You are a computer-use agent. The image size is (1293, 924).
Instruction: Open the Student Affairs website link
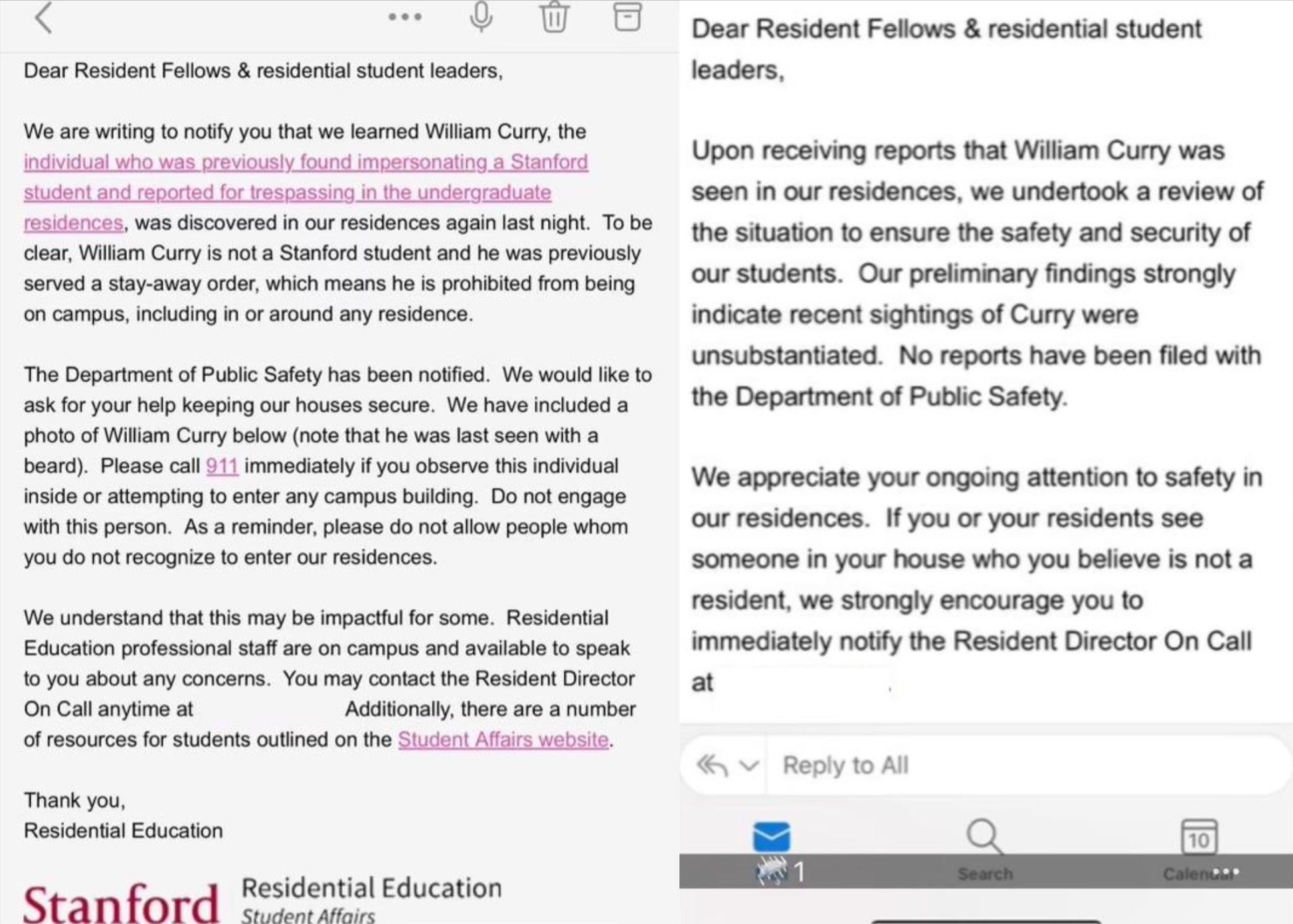point(503,739)
